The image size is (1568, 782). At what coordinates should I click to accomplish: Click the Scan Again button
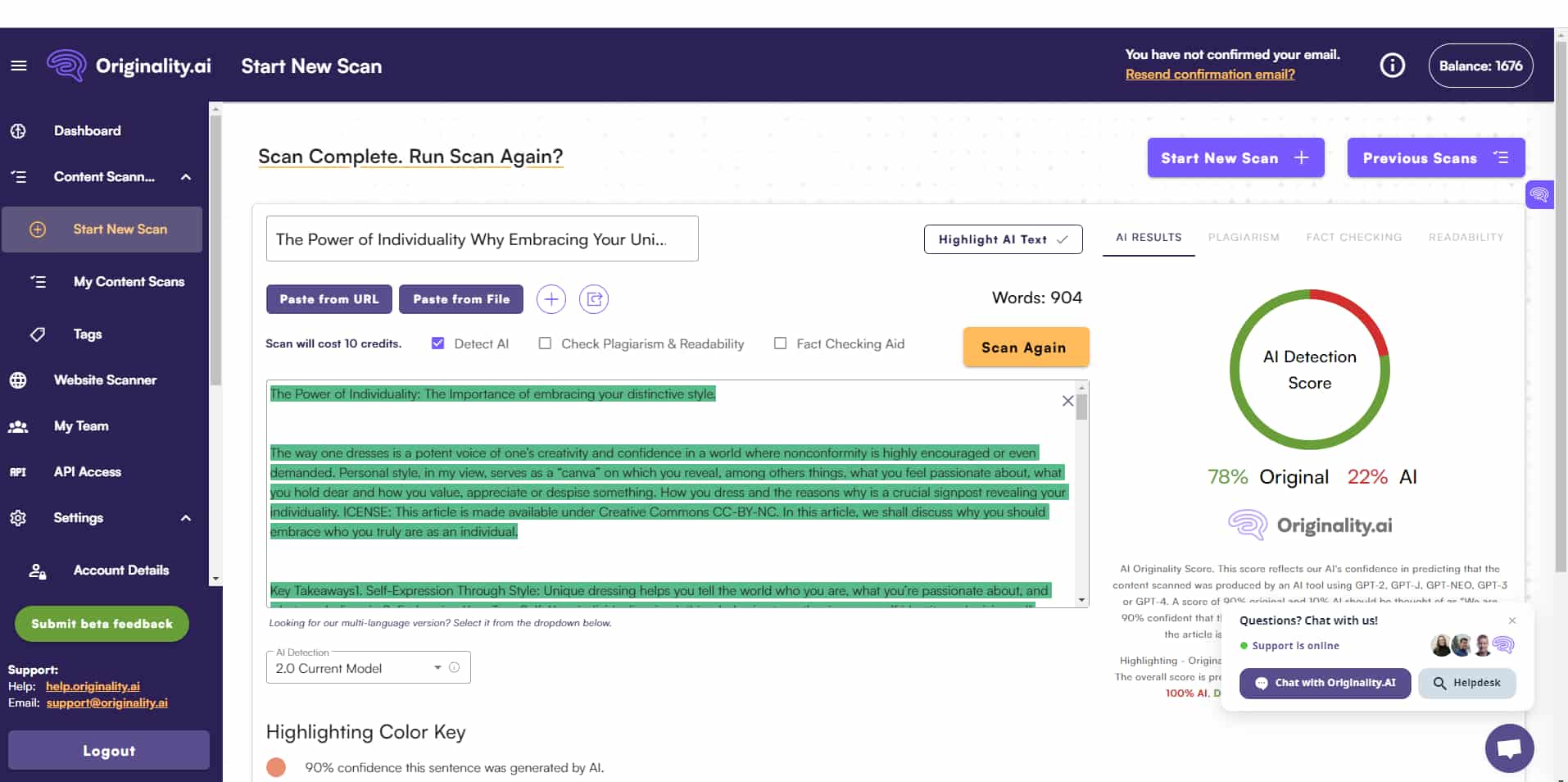point(1025,348)
